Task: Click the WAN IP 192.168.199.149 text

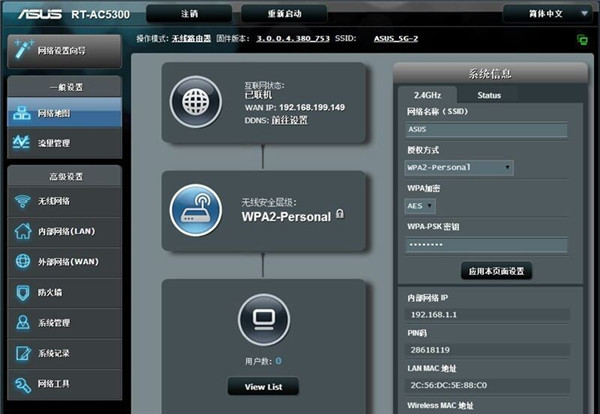Action: point(312,108)
